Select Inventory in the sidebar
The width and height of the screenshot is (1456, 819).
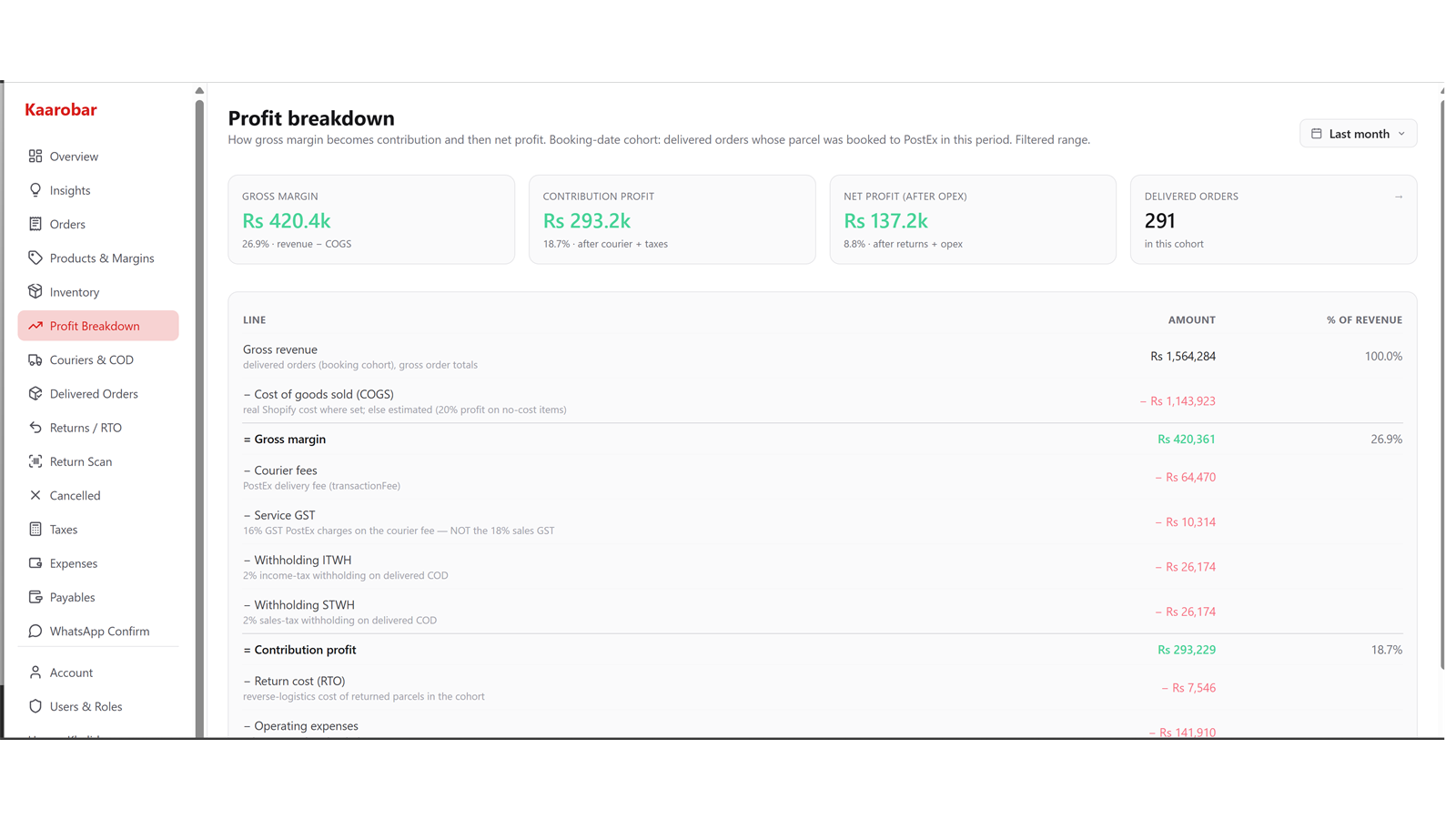tap(98, 291)
